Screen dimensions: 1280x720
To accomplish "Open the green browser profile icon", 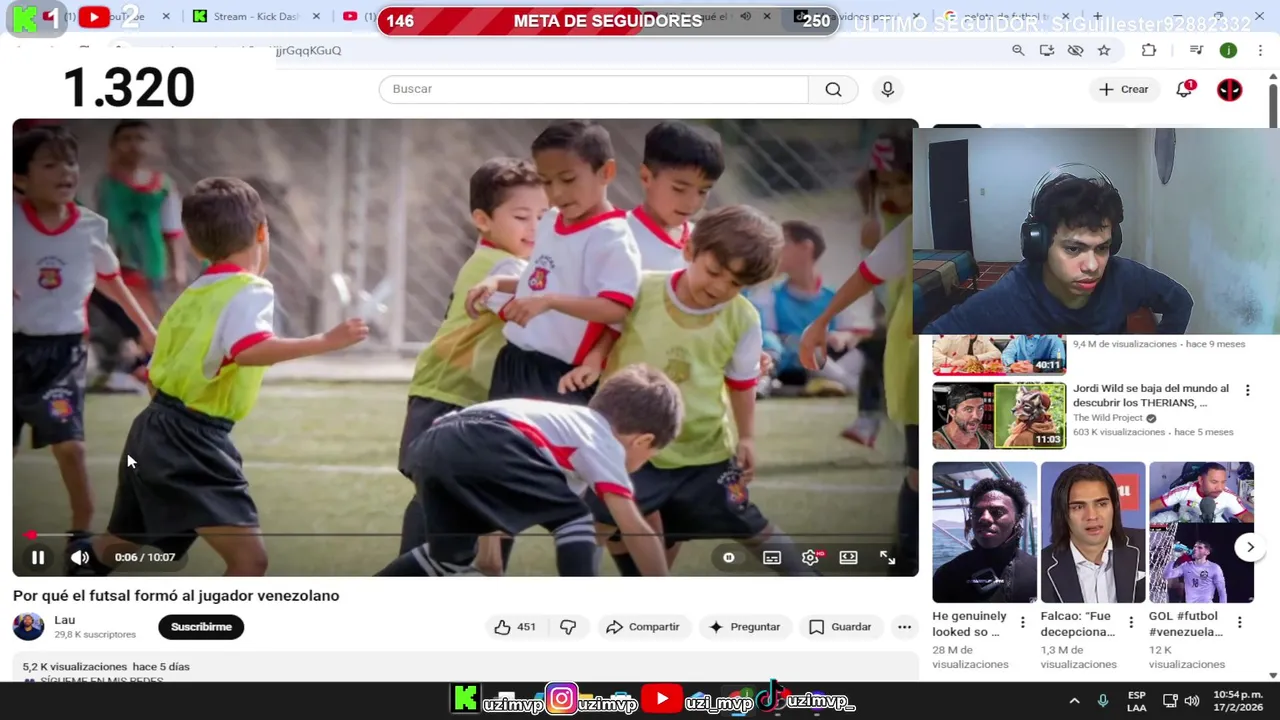I will tap(1228, 50).
